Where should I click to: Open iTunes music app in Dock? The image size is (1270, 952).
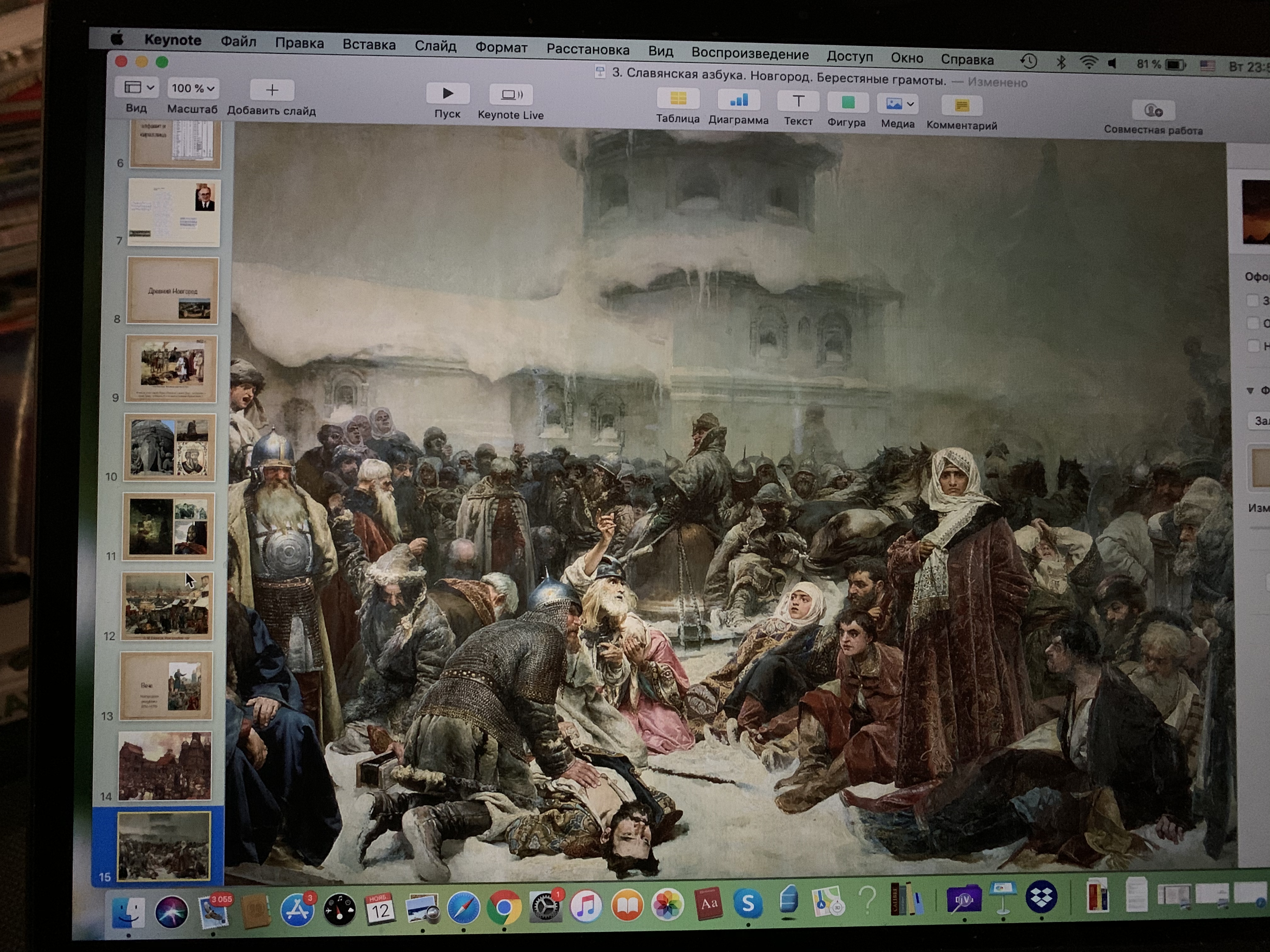click(x=586, y=906)
